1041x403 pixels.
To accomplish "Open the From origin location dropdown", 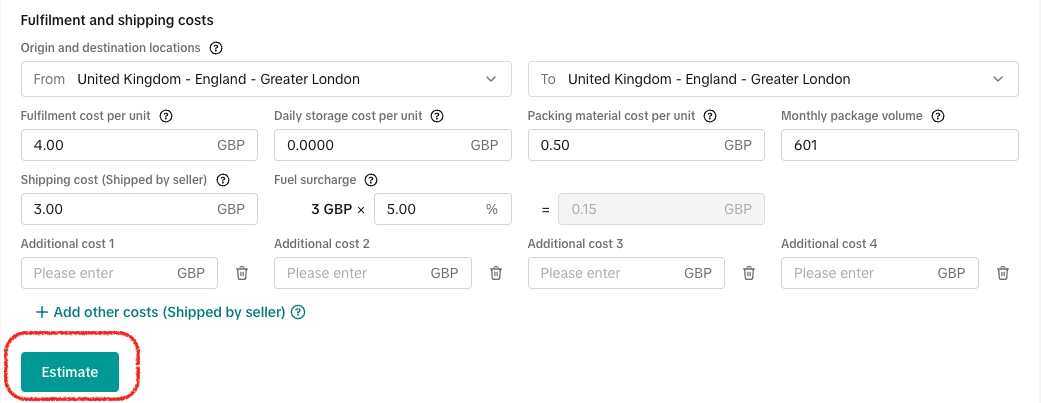I will [x=266, y=79].
